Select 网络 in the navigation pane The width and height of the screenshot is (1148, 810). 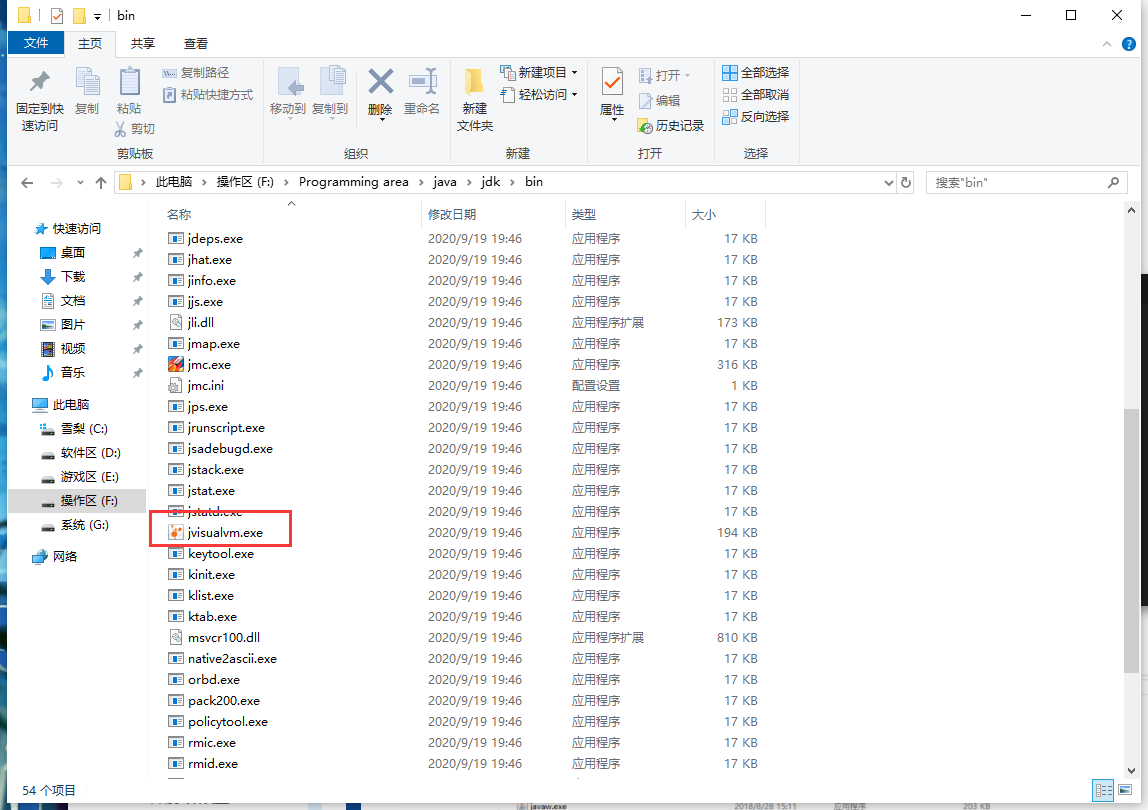64,557
